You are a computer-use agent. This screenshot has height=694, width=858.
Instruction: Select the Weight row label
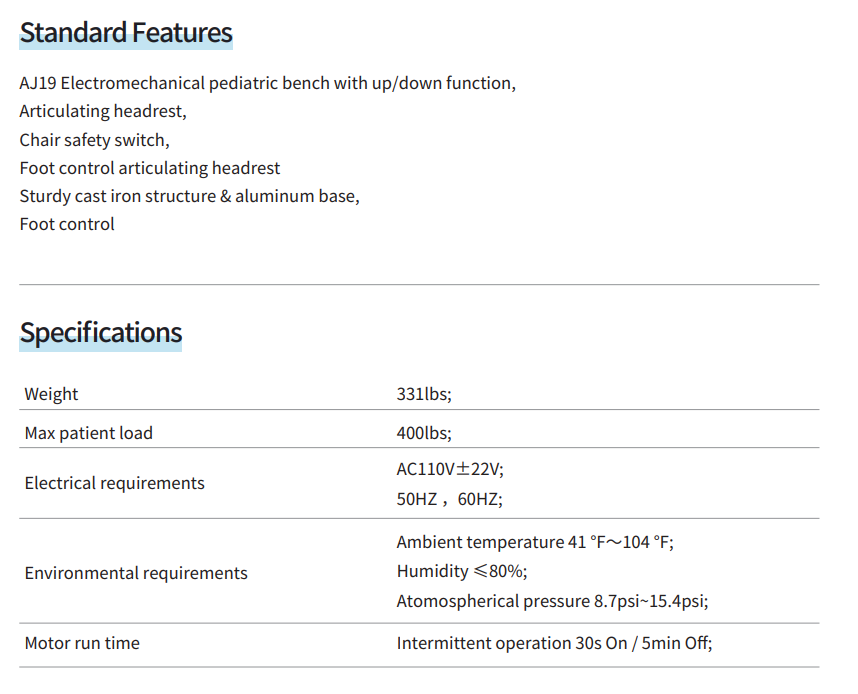point(51,394)
